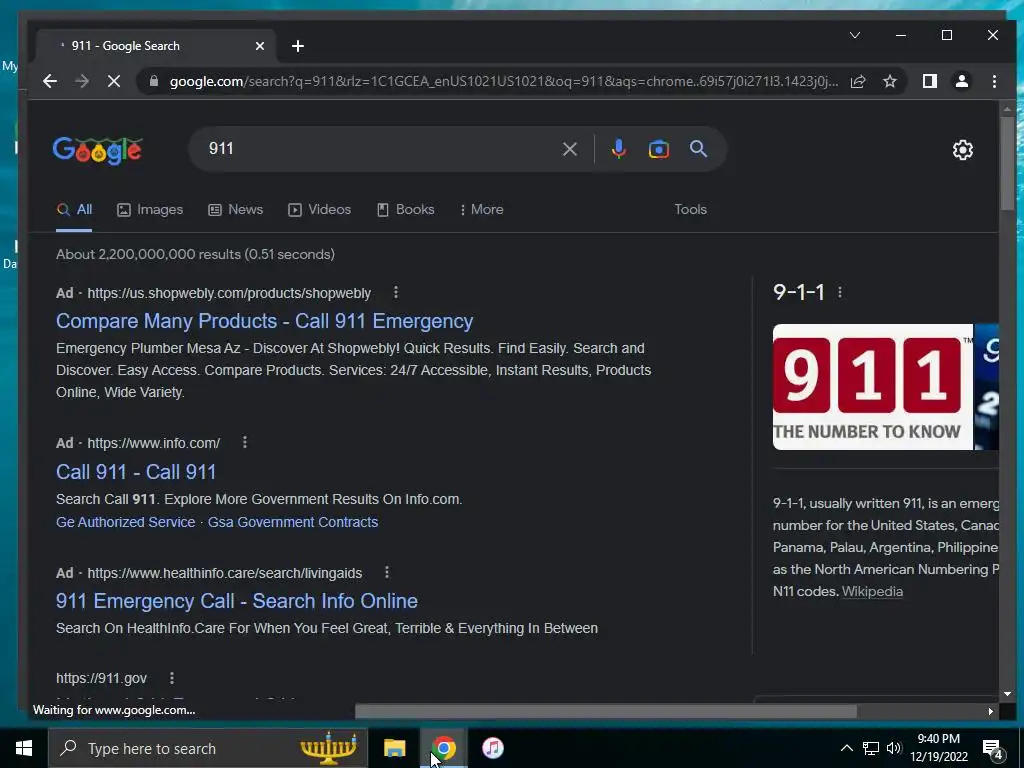Open the Call 911 - Call 911 ad

[136, 472]
